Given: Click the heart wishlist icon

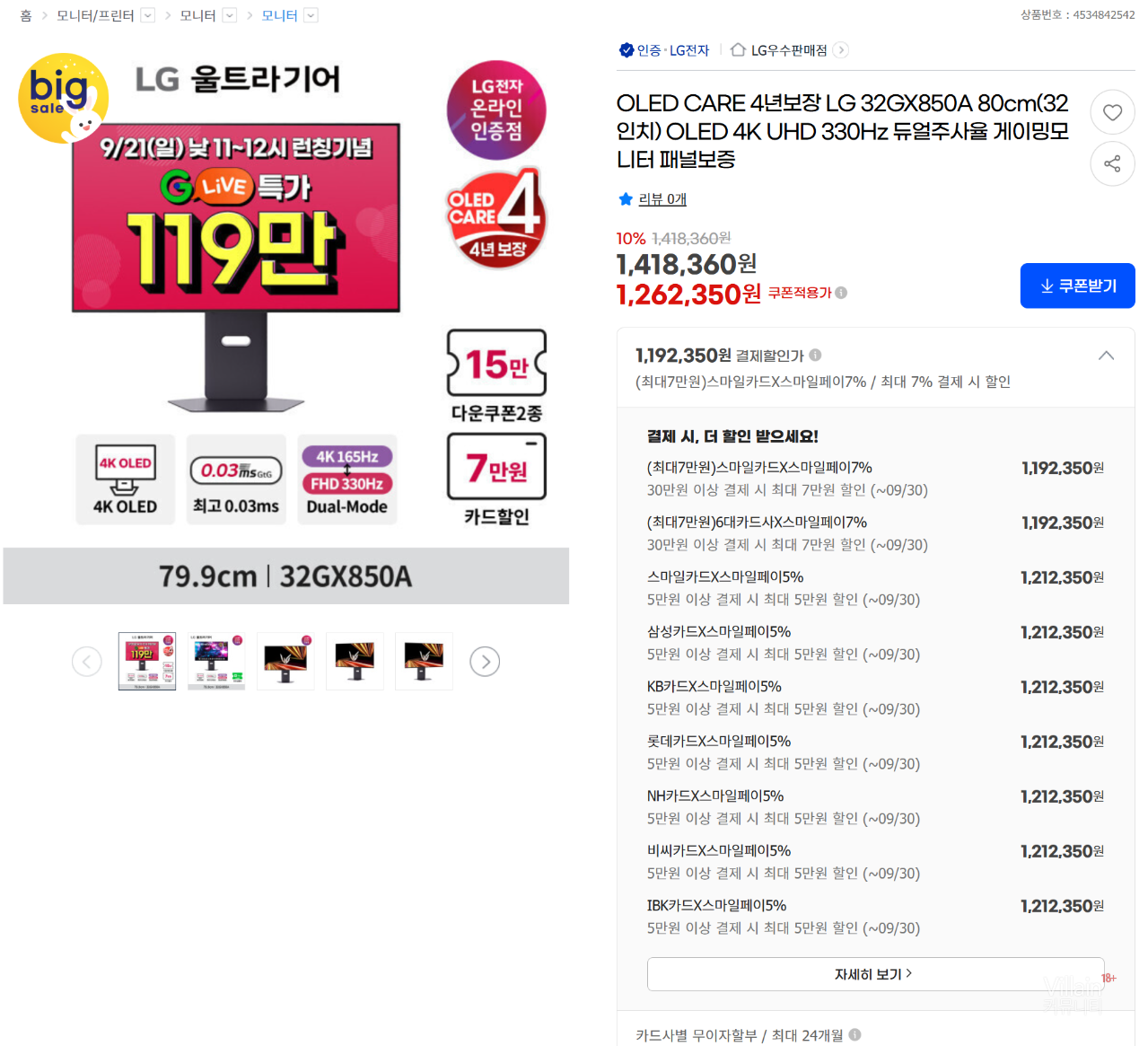Looking at the screenshot, I should [1112, 112].
